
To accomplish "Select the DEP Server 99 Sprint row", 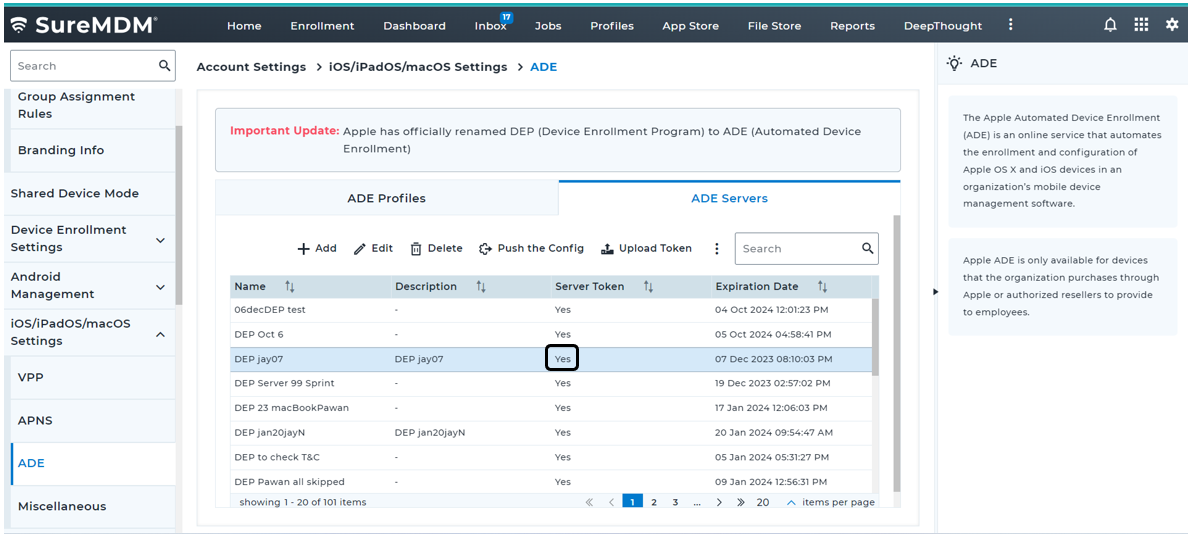I will [551, 383].
